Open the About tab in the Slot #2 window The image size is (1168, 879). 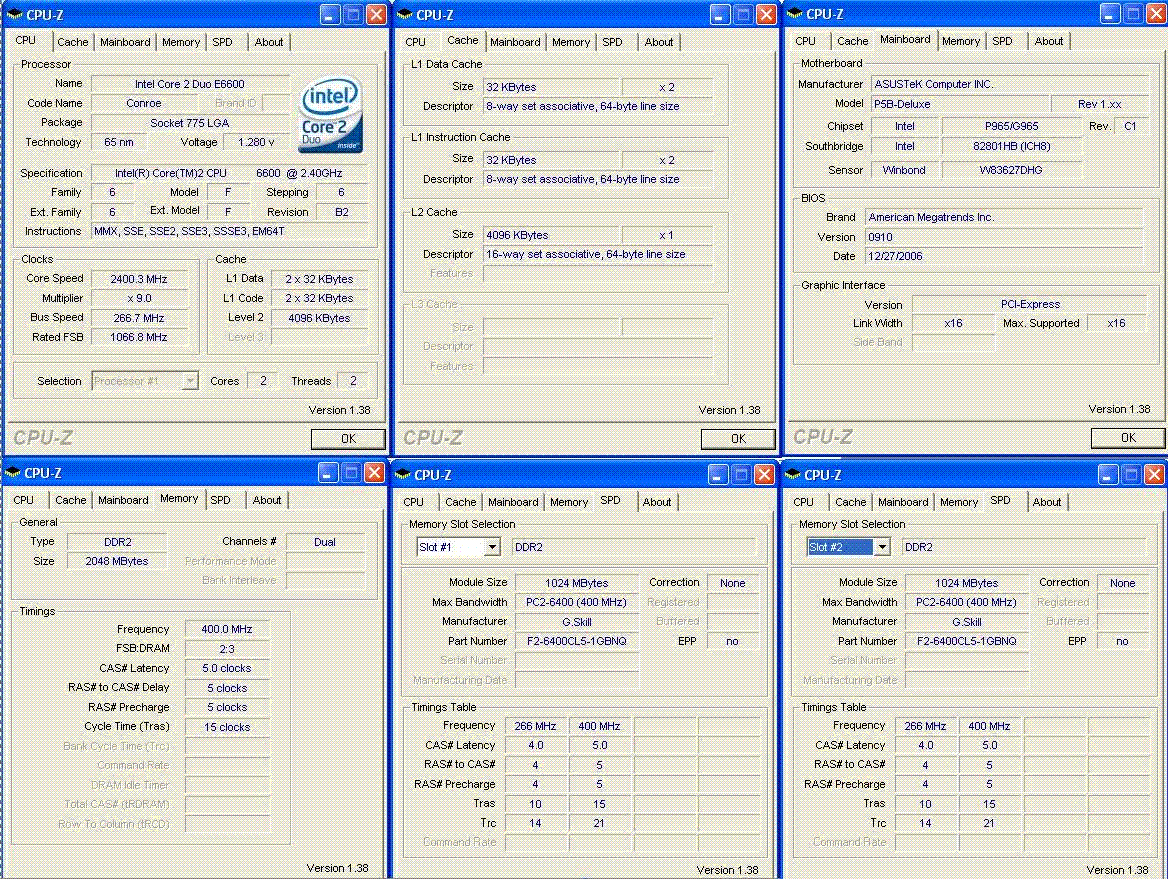point(1047,503)
